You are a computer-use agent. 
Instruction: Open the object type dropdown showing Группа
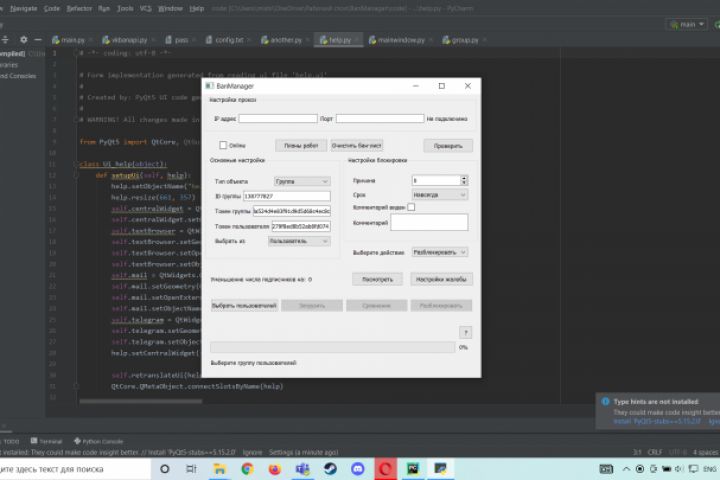[x=302, y=181]
